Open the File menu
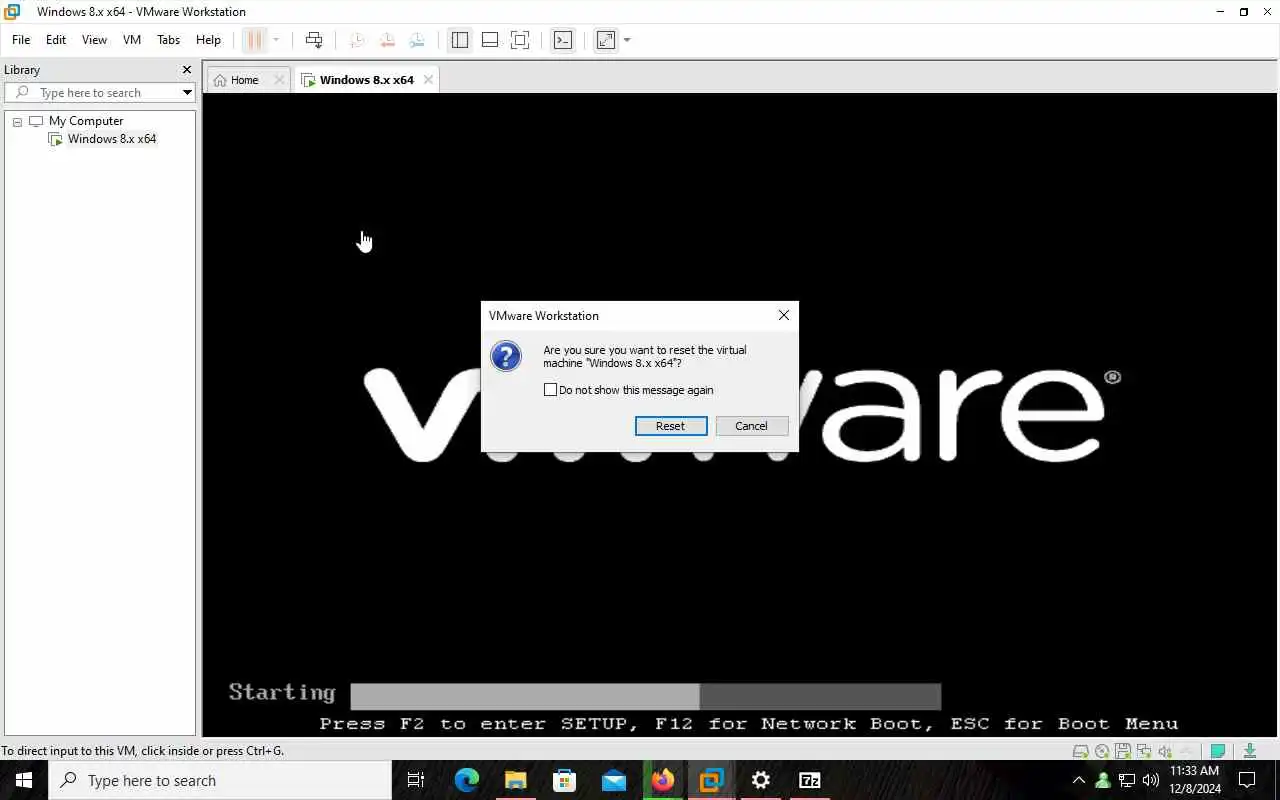The image size is (1280, 800). tap(21, 40)
